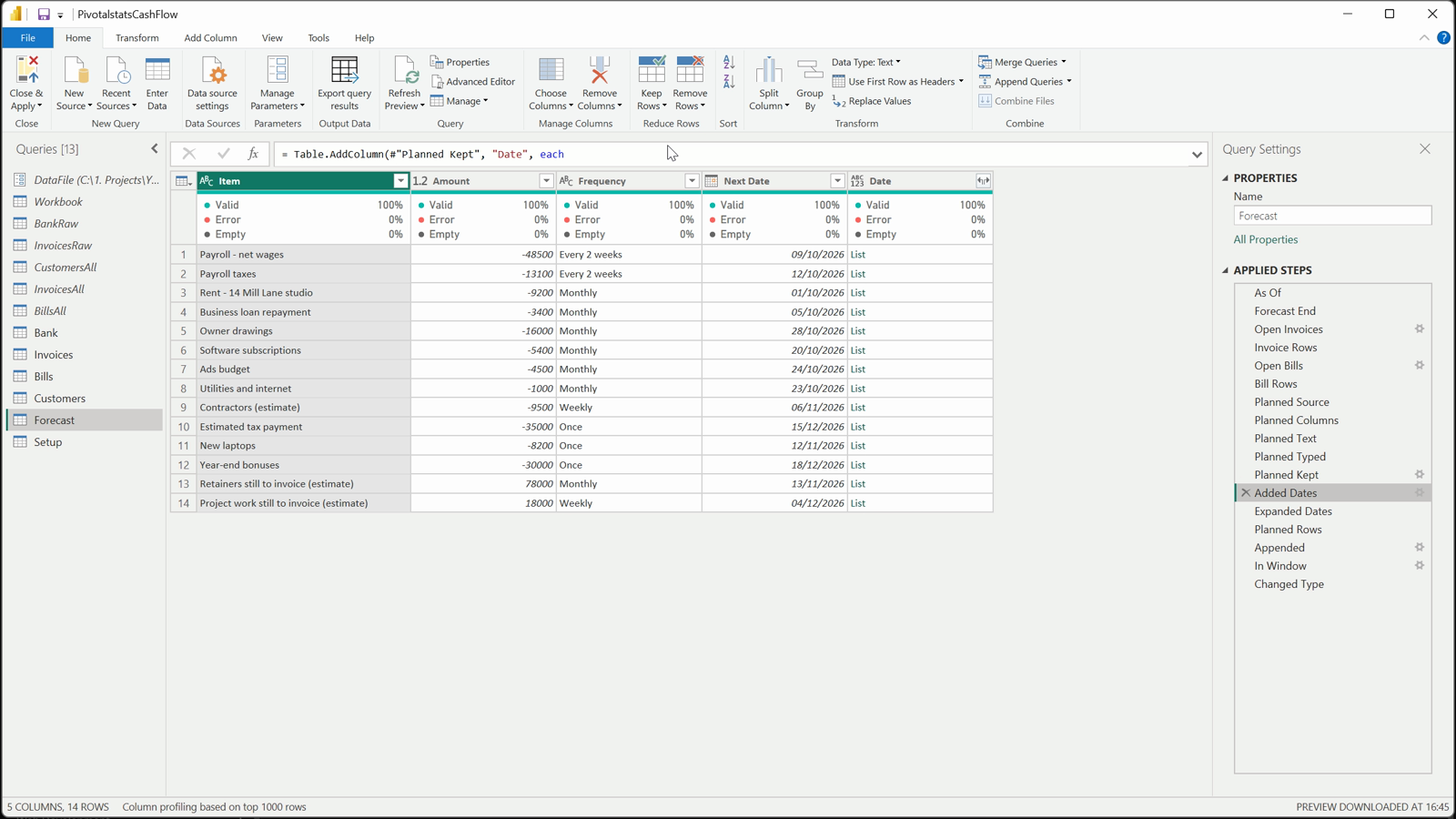Open the Next Date column filter dropdown
The height and width of the screenshot is (819, 1456).
[837, 181]
